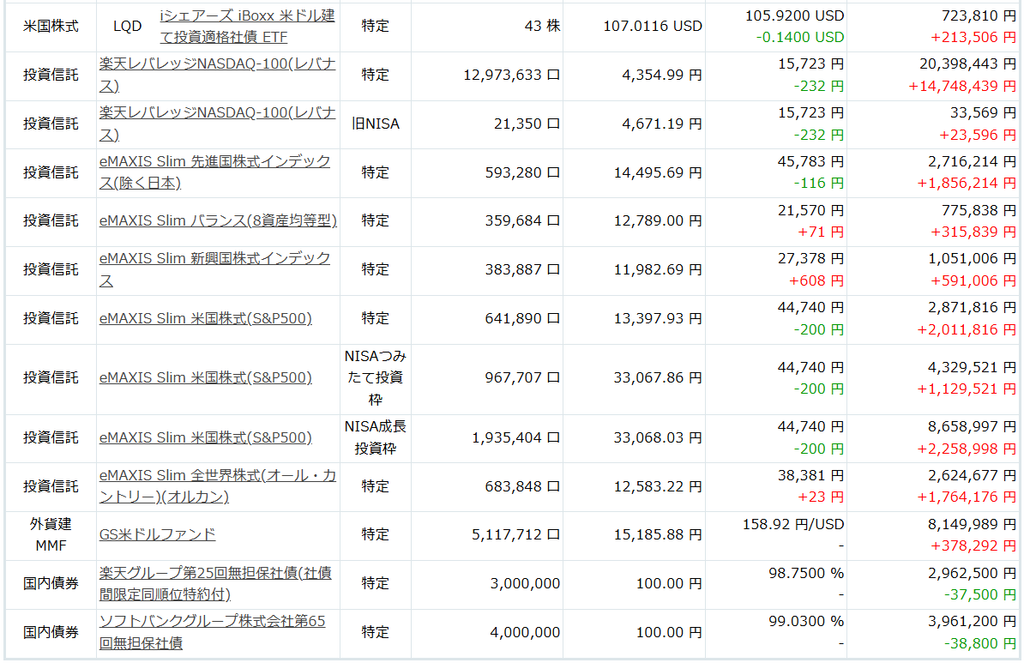Click the 外貨建 MMF category cell
1024x663 pixels.
coord(51,534)
